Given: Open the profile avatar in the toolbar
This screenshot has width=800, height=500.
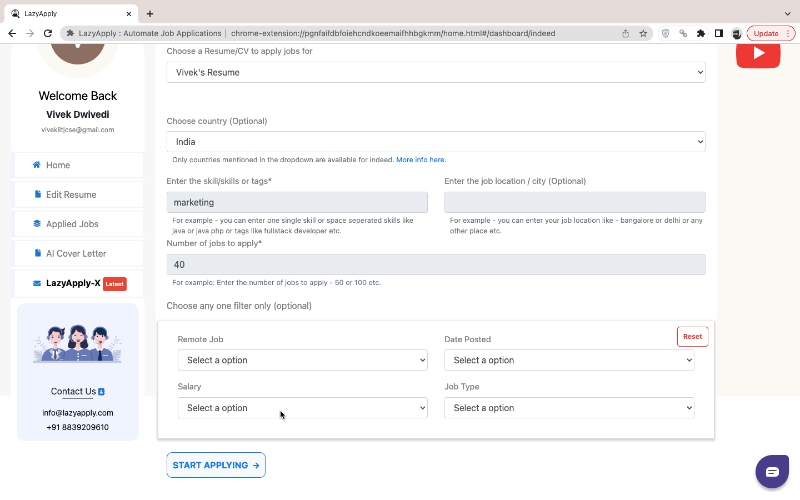Looking at the screenshot, I should (x=736, y=34).
